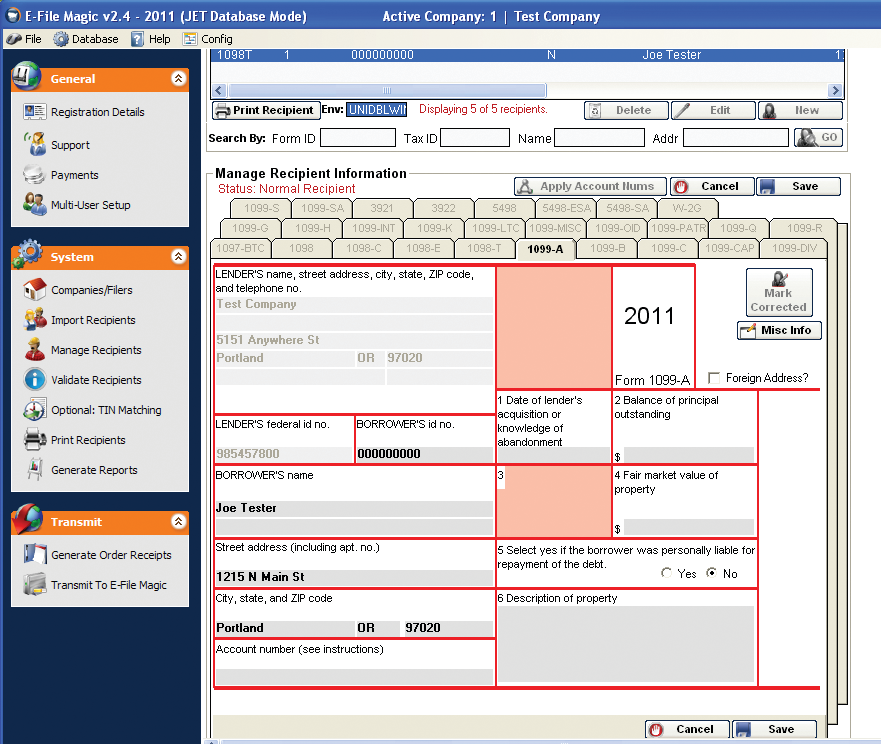
Task: Open Transmit To E-File Magic
Action: (109, 585)
